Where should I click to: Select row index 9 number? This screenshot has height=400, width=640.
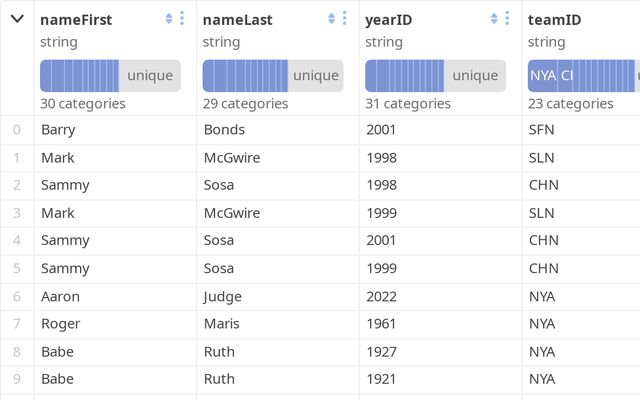pos(17,379)
